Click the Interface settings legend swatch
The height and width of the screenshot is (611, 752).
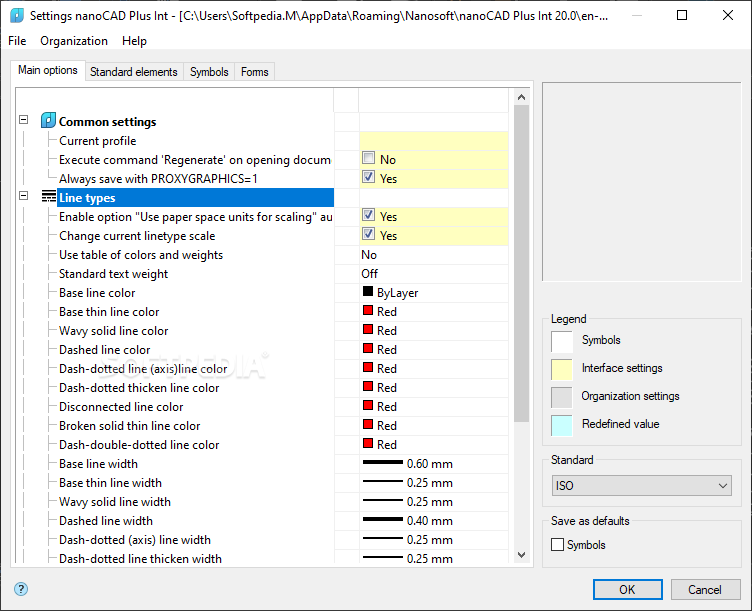click(562, 369)
